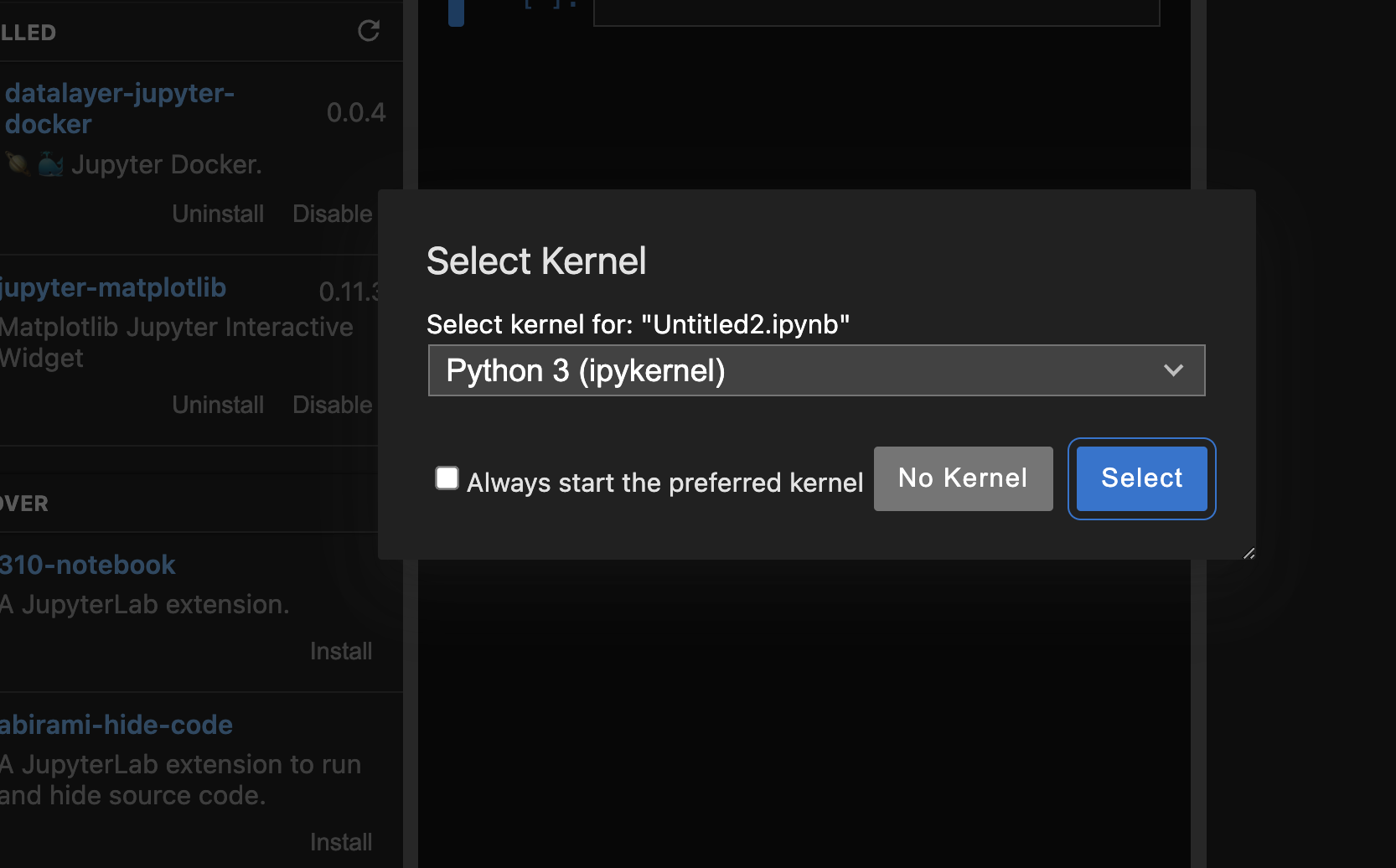This screenshot has height=868, width=1396.
Task: Click the Select Kernel dialog resize handle
Action: click(x=1249, y=553)
